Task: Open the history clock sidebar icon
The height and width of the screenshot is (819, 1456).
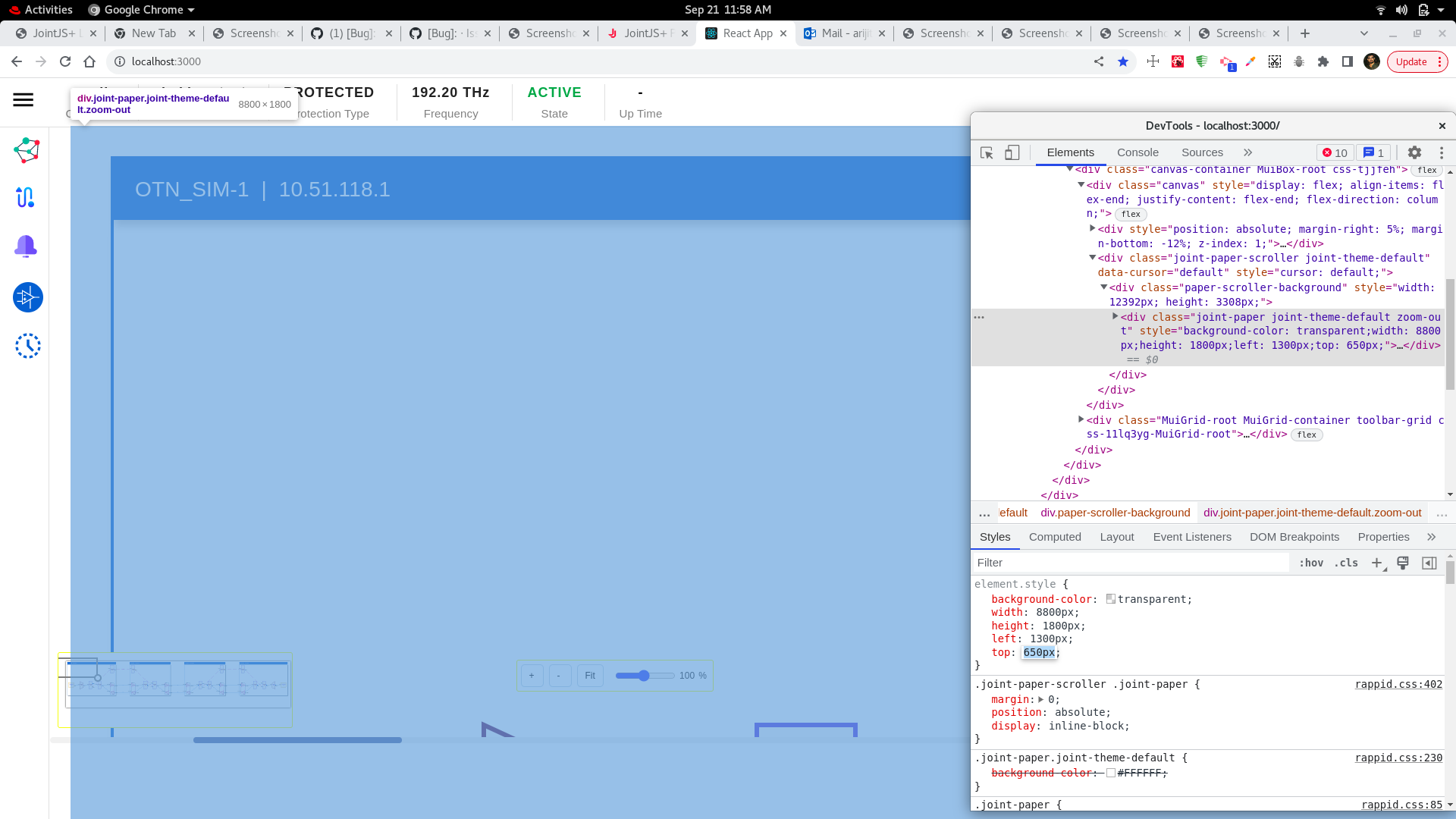Action: [28, 346]
